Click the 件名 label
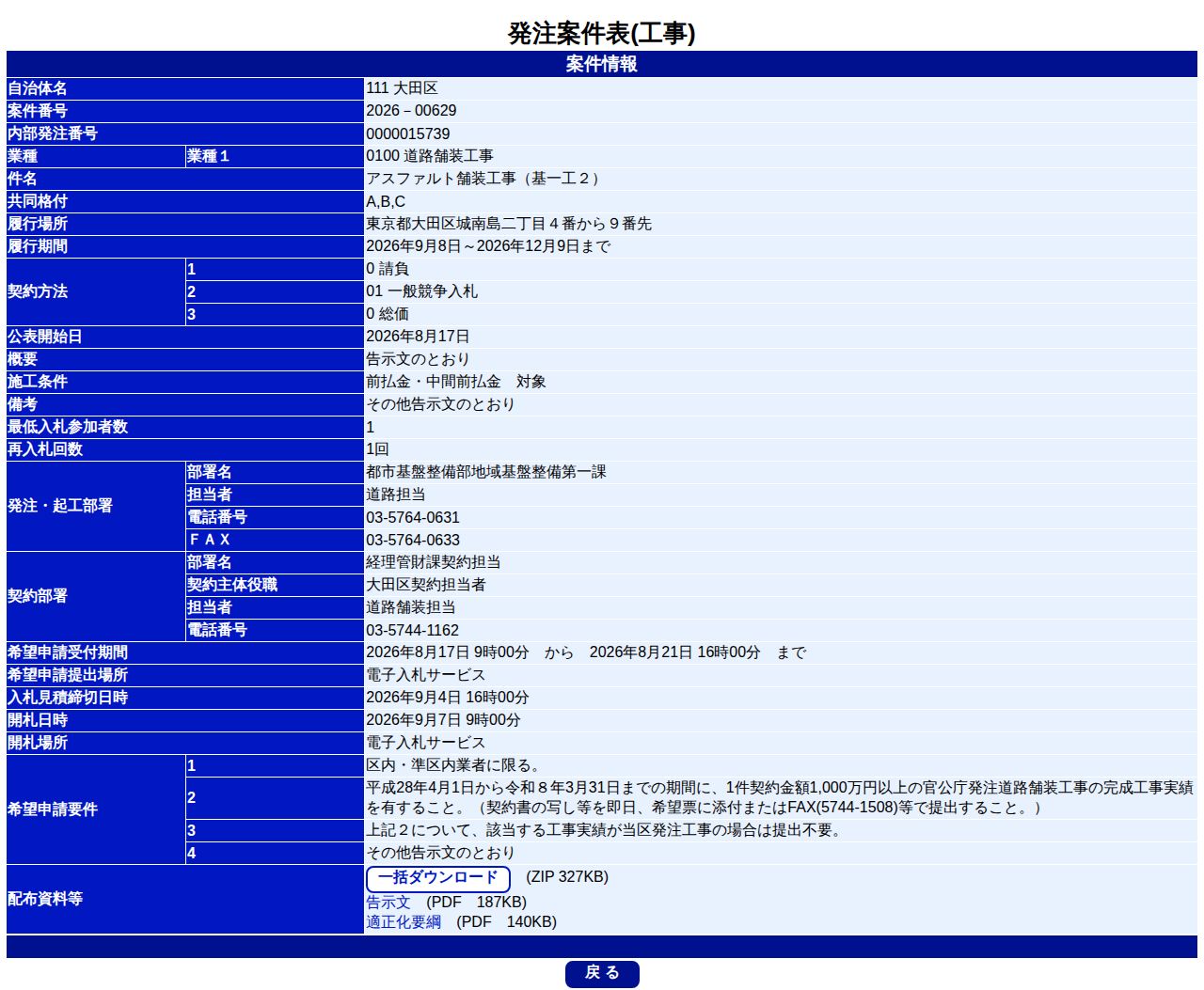1204x990 pixels. click(23, 179)
